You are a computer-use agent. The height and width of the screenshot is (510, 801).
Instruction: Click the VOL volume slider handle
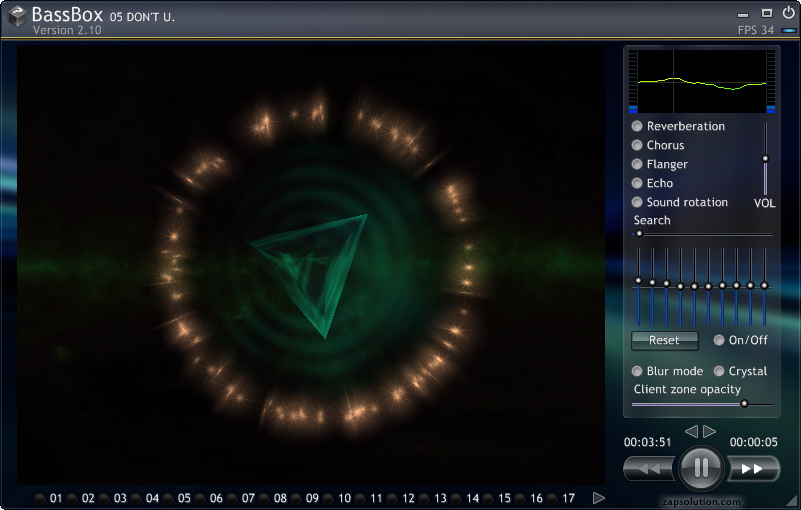[x=765, y=158]
